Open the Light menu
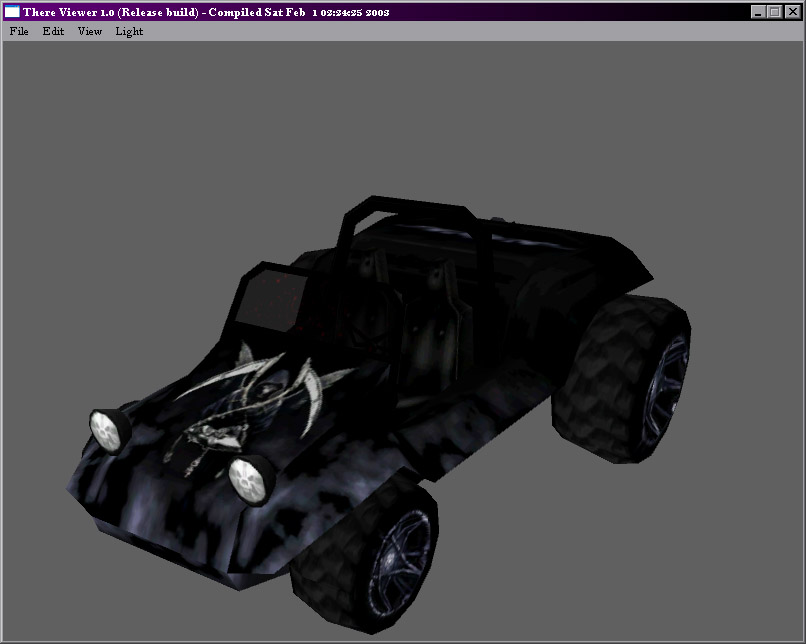806x644 pixels. click(129, 31)
